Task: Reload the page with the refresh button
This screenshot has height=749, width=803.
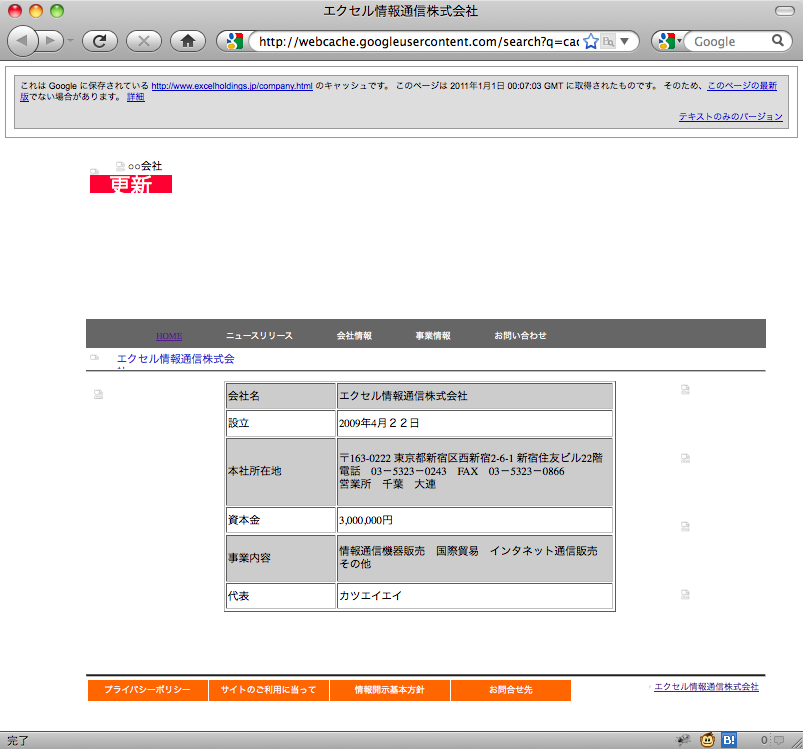Action: pyautogui.click(x=99, y=41)
